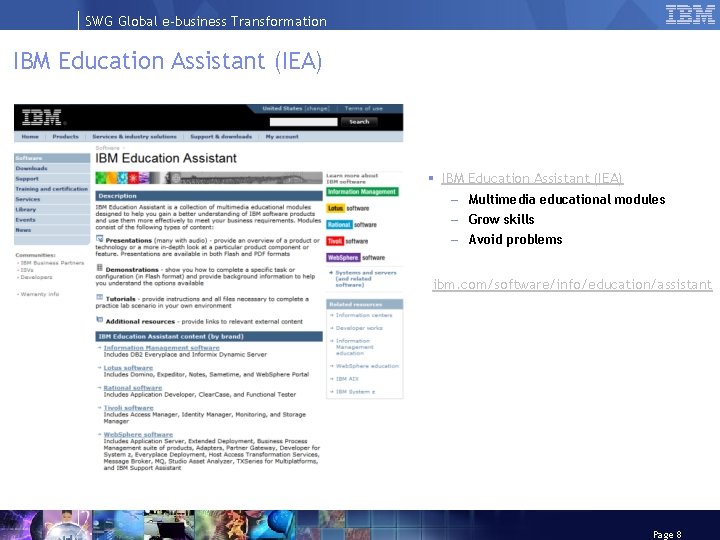Select News in the left sidebar
The width and height of the screenshot is (720, 540).
52,230
